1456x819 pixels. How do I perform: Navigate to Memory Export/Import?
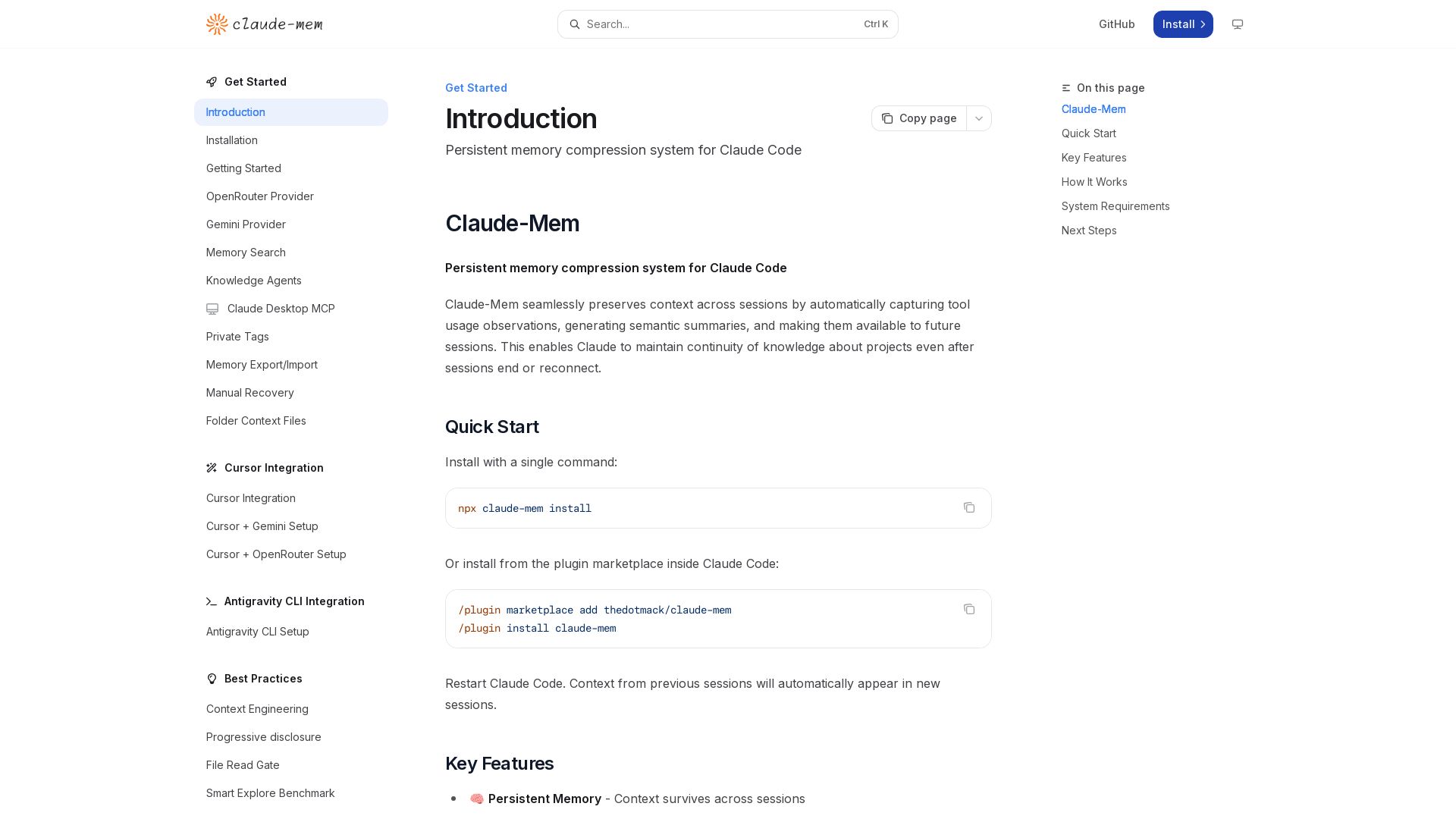[x=291, y=365]
